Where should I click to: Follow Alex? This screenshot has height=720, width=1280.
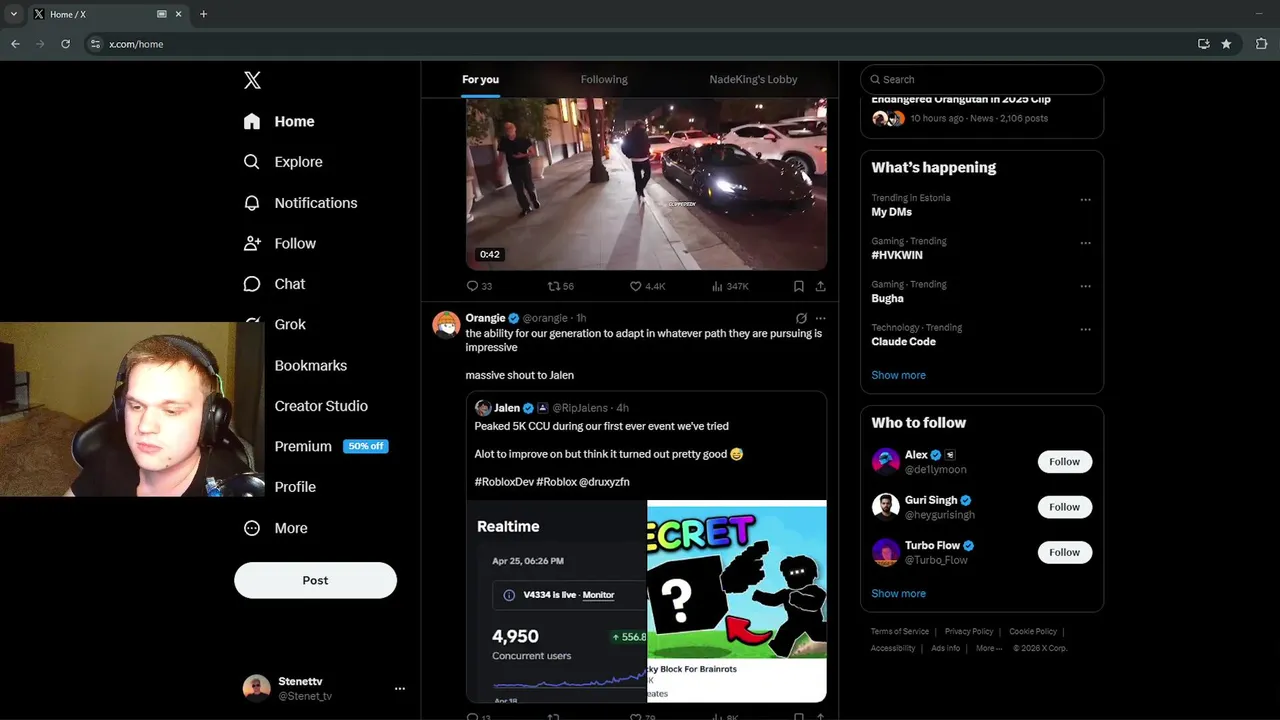tap(1064, 462)
